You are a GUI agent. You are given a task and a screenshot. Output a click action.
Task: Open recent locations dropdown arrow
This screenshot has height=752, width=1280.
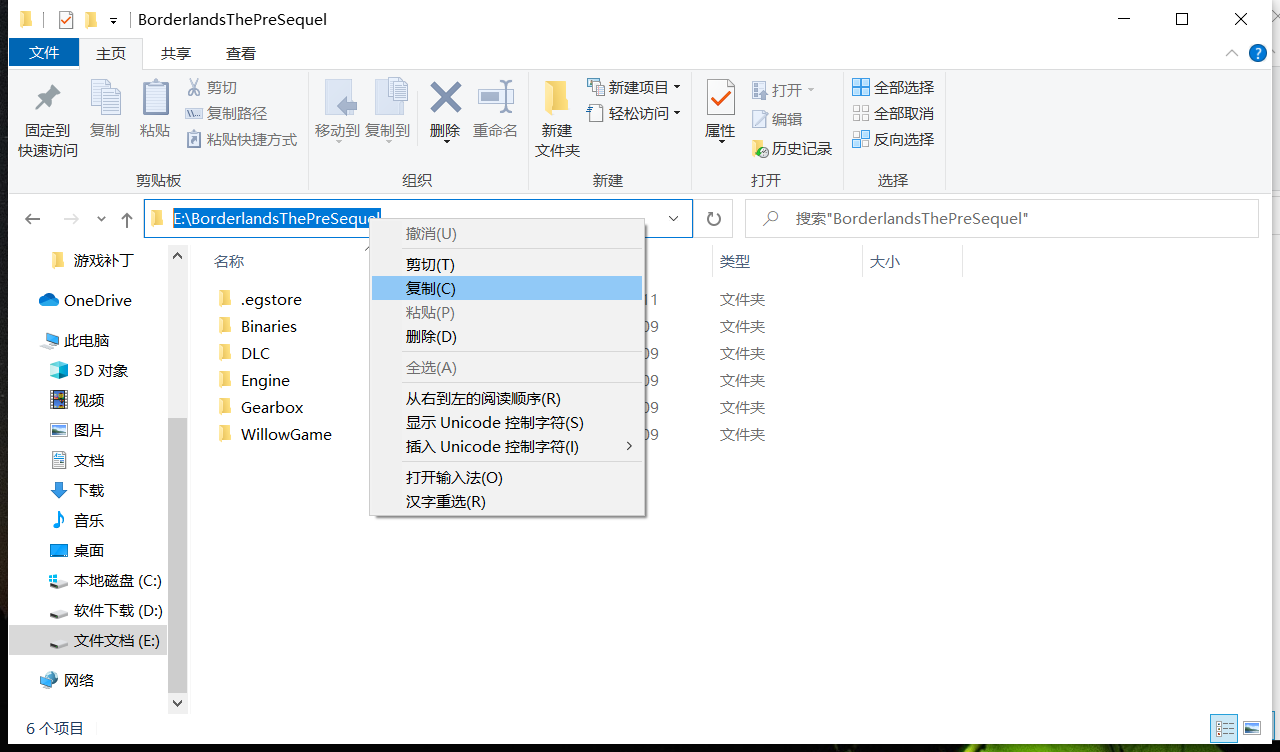coord(101,219)
